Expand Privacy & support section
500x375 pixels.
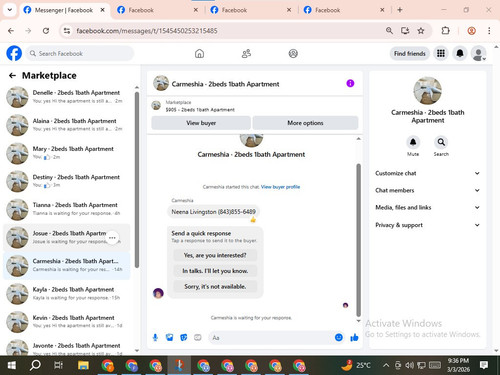pos(428,225)
